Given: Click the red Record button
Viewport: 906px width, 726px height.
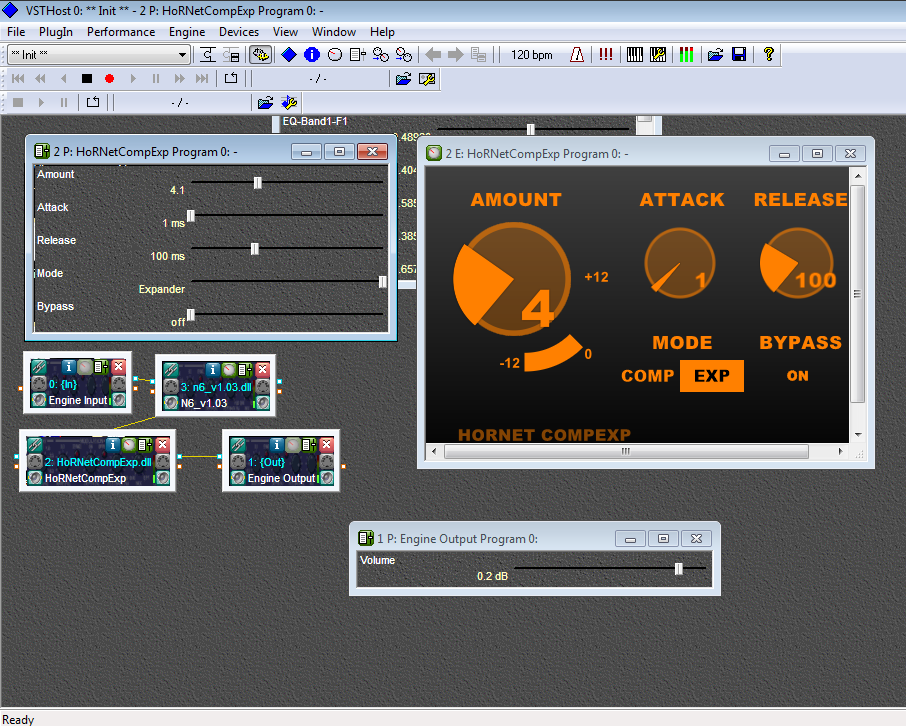Looking at the screenshot, I should pyautogui.click(x=110, y=79).
